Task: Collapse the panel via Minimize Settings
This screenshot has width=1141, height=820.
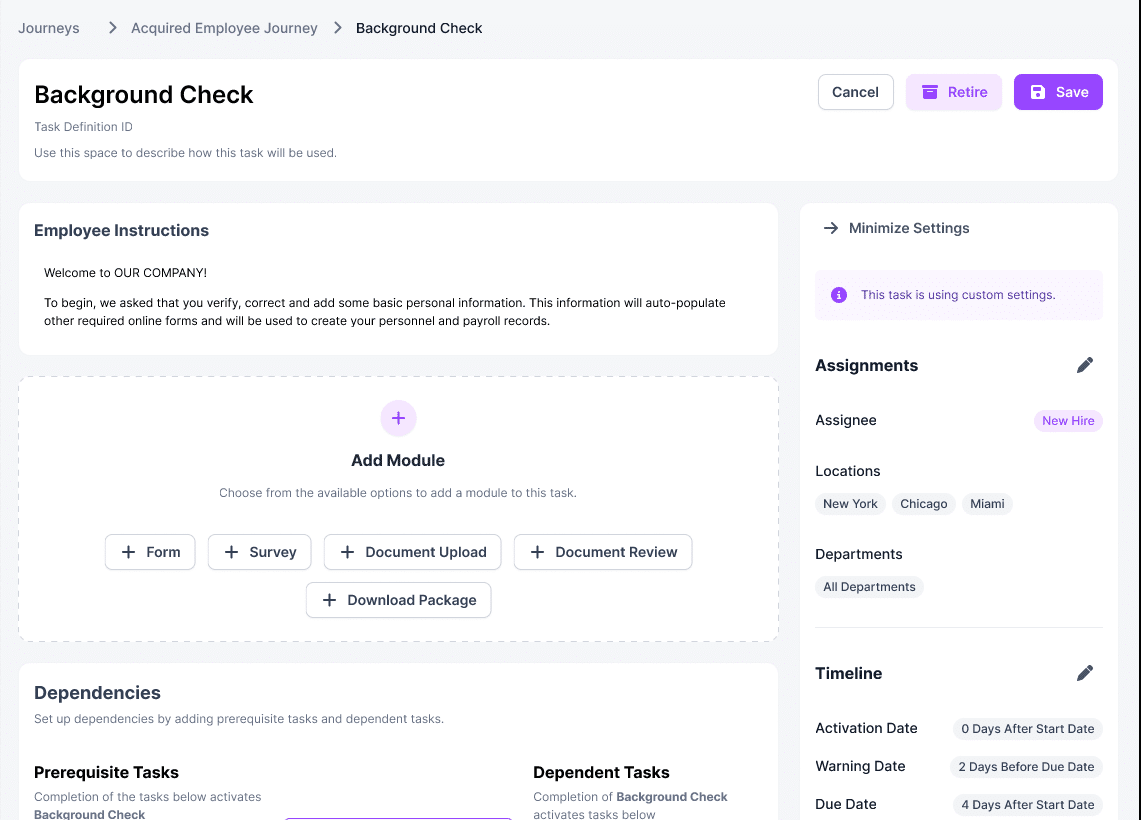Action: click(x=908, y=228)
